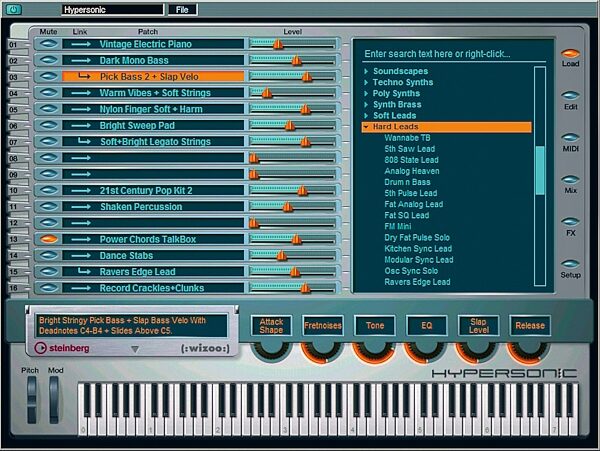
Task: Open the File menu
Action: pos(183,10)
